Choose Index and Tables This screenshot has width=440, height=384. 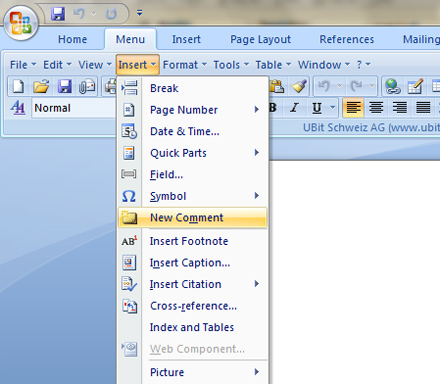(x=193, y=327)
